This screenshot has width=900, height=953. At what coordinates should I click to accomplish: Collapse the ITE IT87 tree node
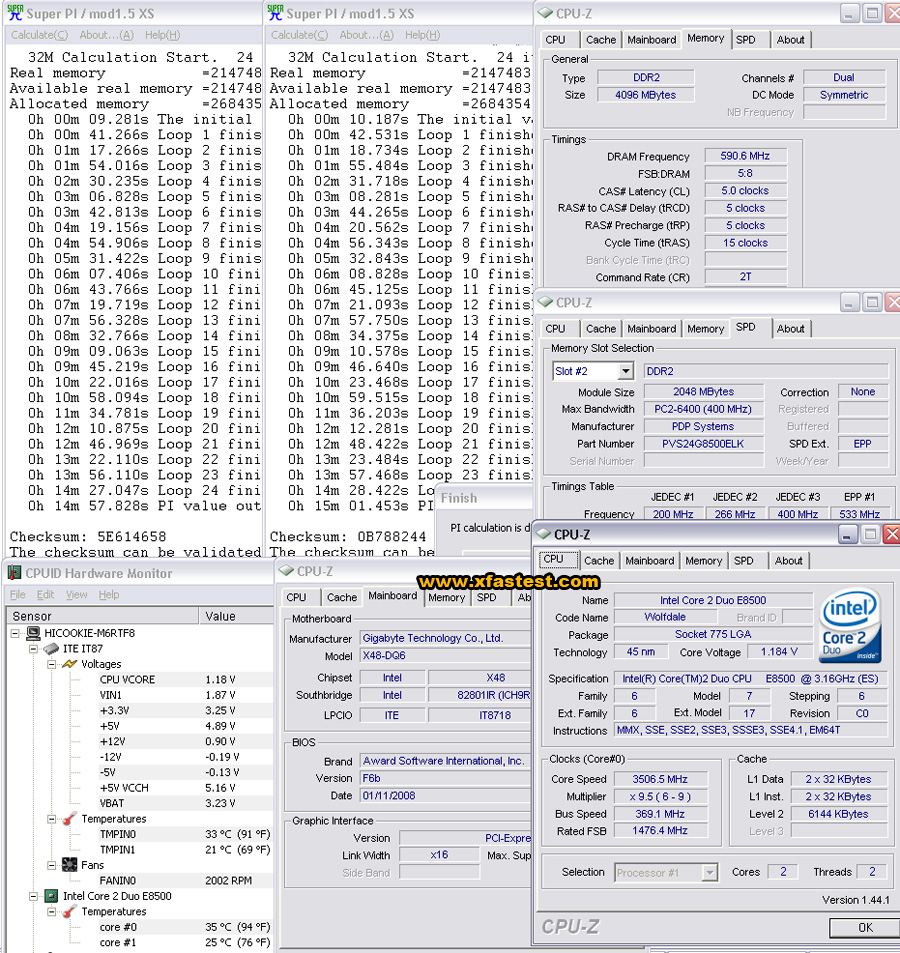33,649
